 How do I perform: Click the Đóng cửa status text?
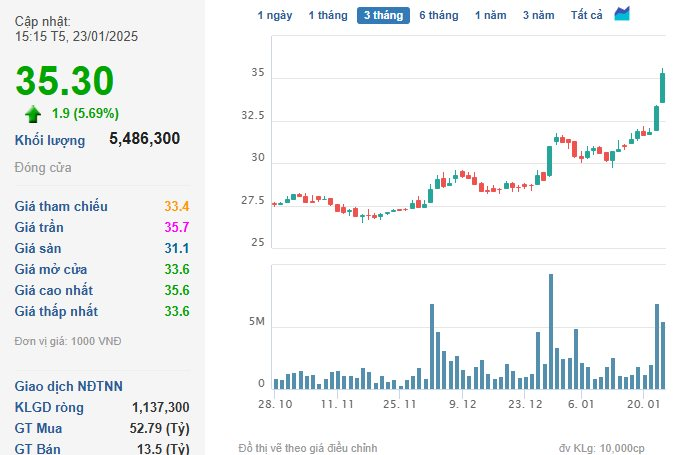[43, 167]
